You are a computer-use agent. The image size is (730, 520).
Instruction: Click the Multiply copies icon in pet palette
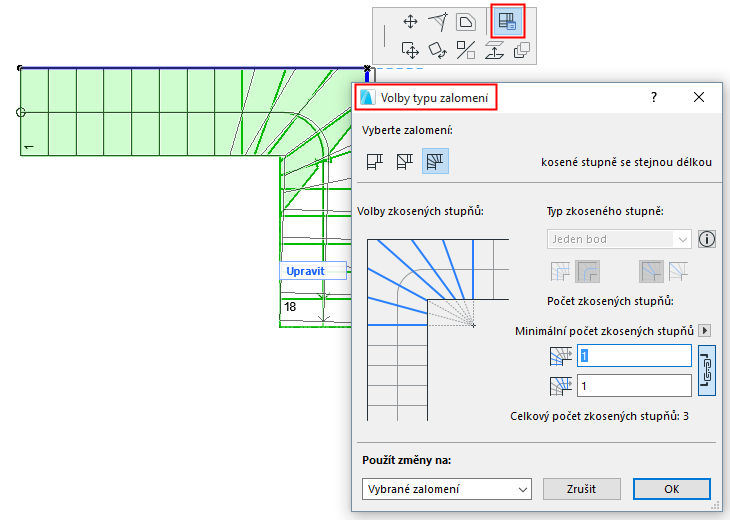521,50
